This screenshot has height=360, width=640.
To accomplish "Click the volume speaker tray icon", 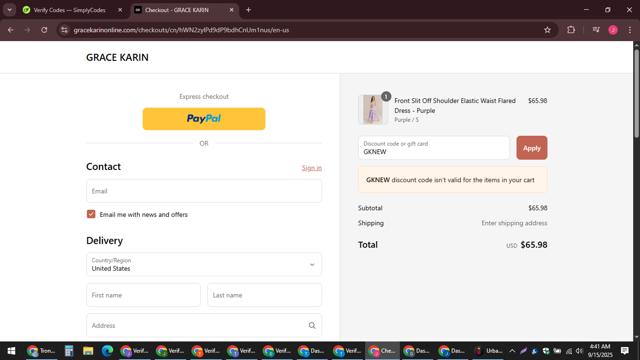I will (x=579, y=351).
